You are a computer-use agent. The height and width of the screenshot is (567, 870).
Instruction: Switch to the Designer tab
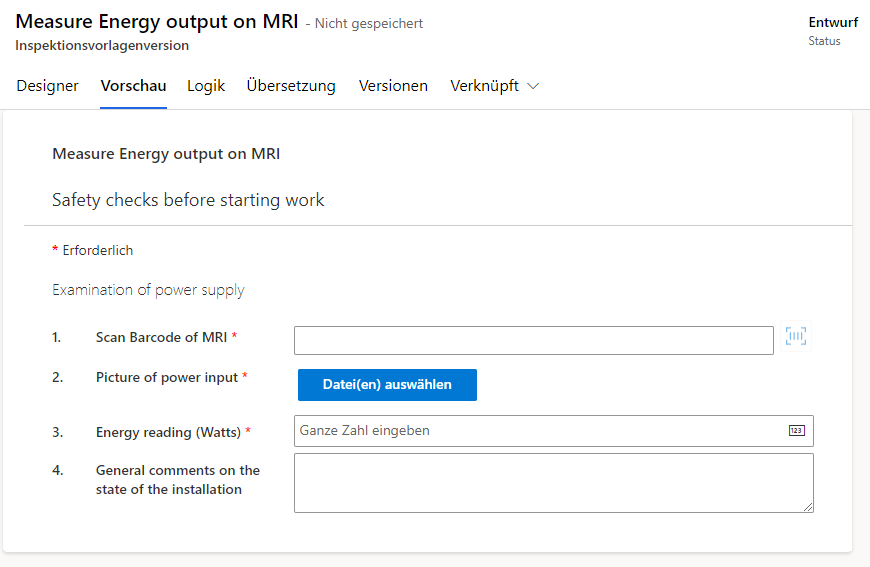(47, 86)
